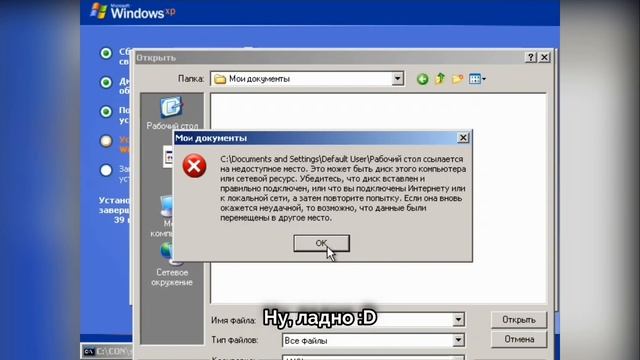
Task: Expand the Имя файла dropdown arrow
Action: click(458, 320)
